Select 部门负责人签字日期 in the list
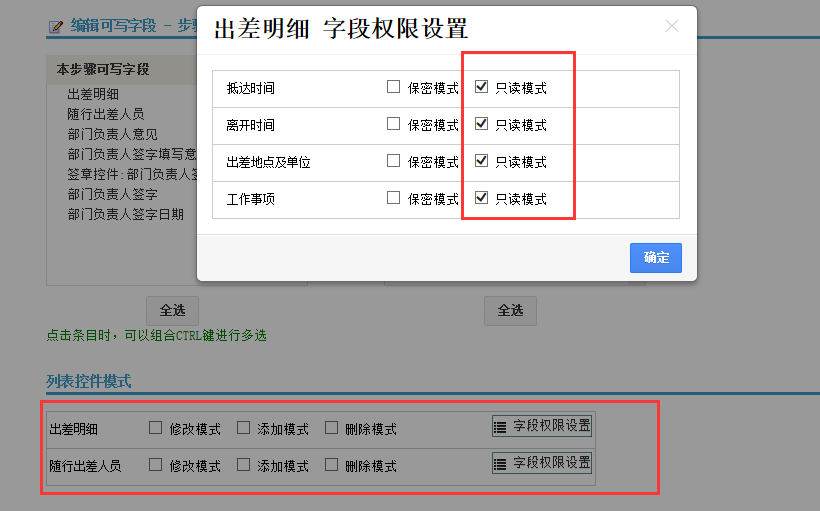 126,214
